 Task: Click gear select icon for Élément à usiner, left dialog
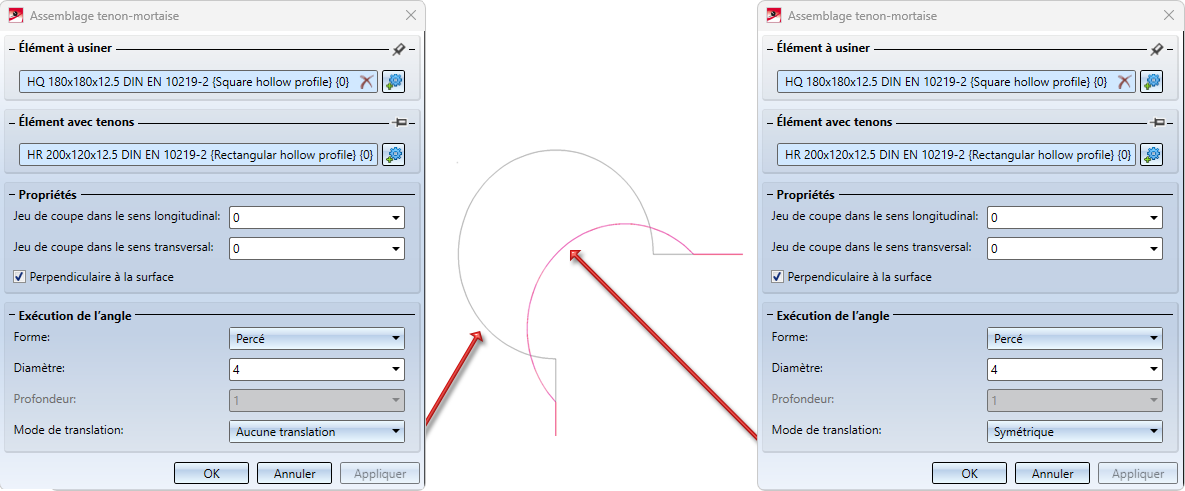(x=394, y=82)
